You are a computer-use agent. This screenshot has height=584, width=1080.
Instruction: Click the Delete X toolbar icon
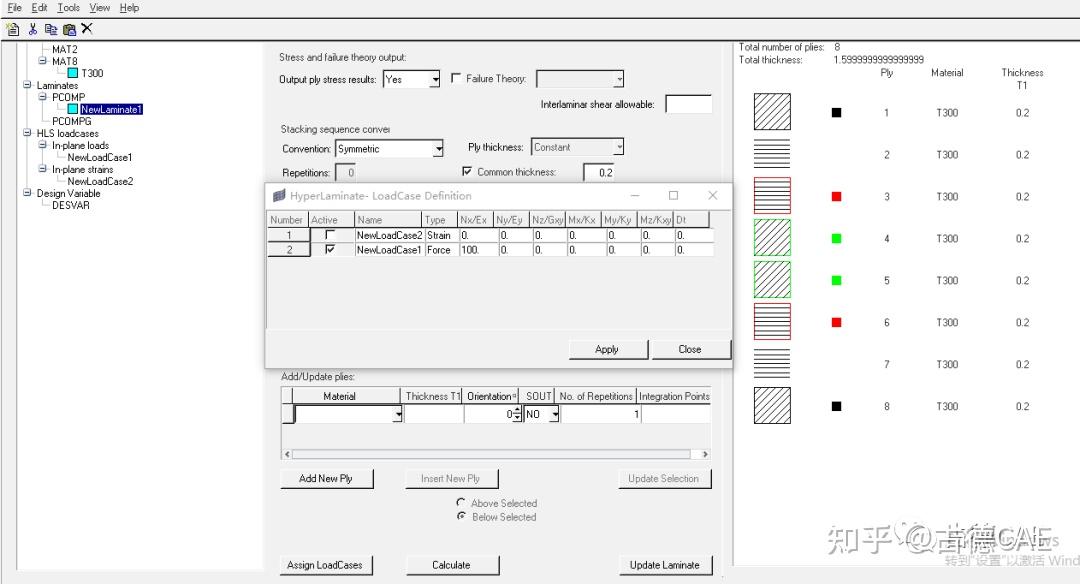[x=87, y=28]
